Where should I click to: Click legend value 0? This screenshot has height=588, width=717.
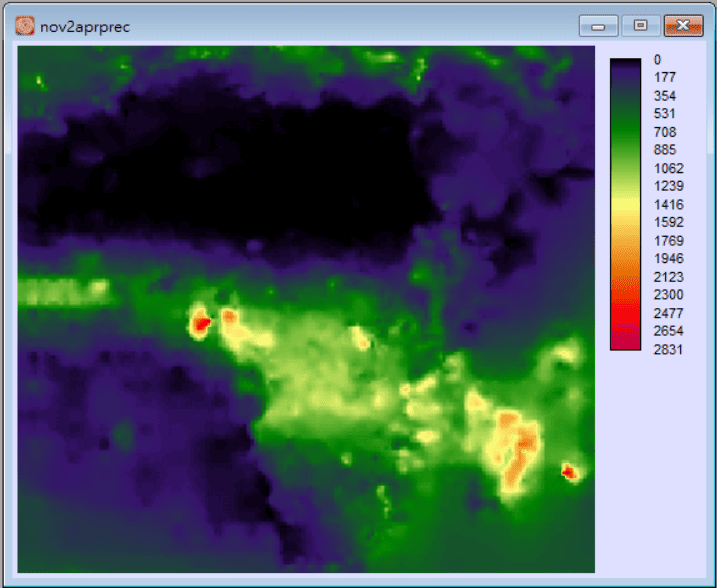[657, 59]
